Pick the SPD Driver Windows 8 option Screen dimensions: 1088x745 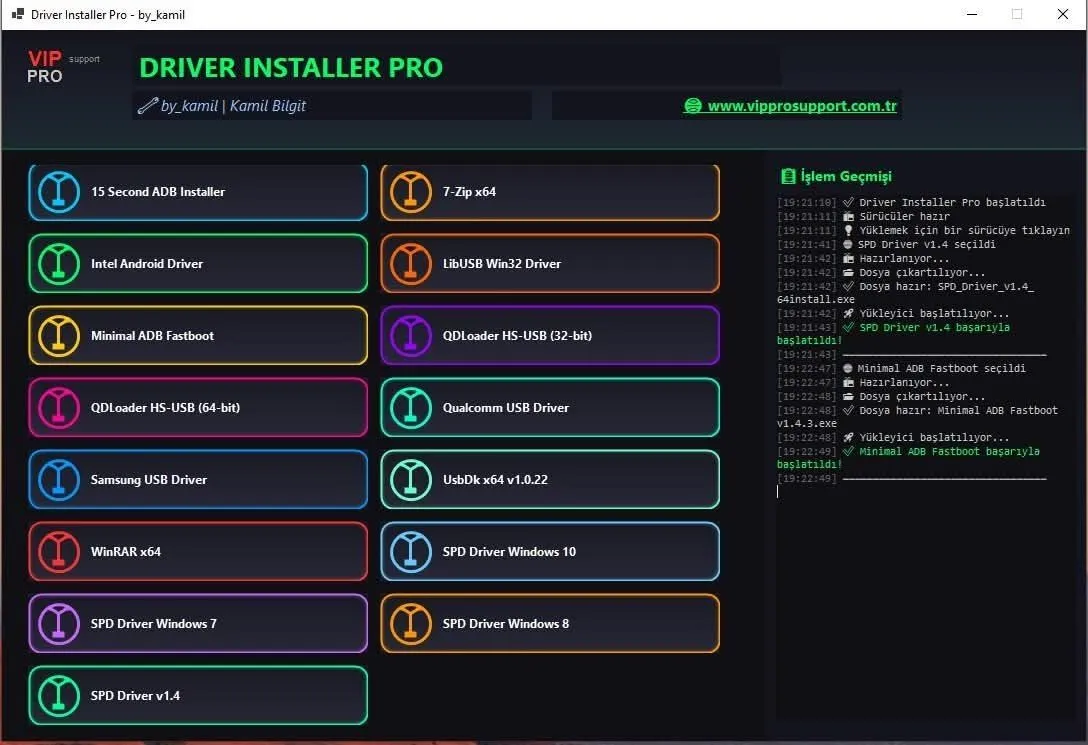click(550, 624)
